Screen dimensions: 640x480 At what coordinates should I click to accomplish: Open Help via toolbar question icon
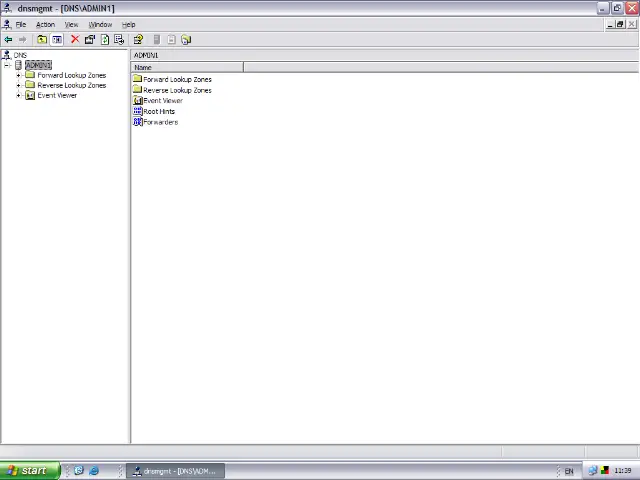138,40
